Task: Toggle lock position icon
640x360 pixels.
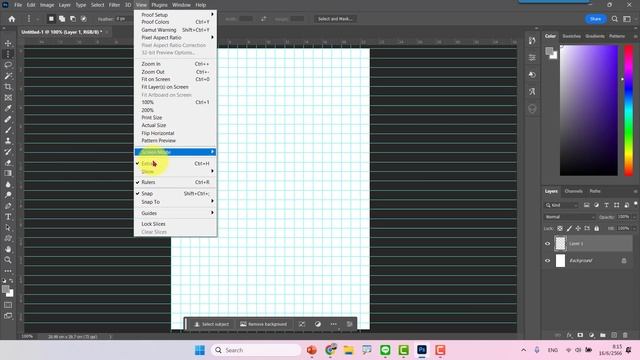Action: tap(578, 229)
